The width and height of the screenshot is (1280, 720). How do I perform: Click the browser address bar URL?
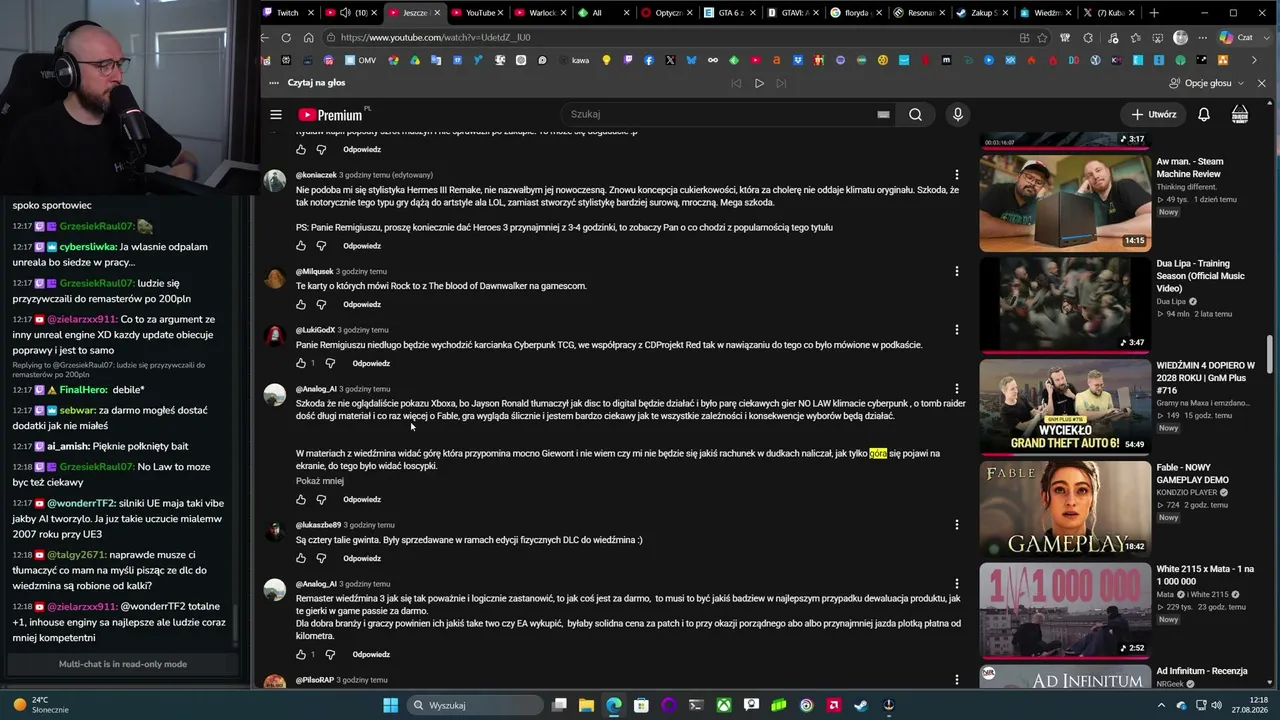click(x=435, y=38)
